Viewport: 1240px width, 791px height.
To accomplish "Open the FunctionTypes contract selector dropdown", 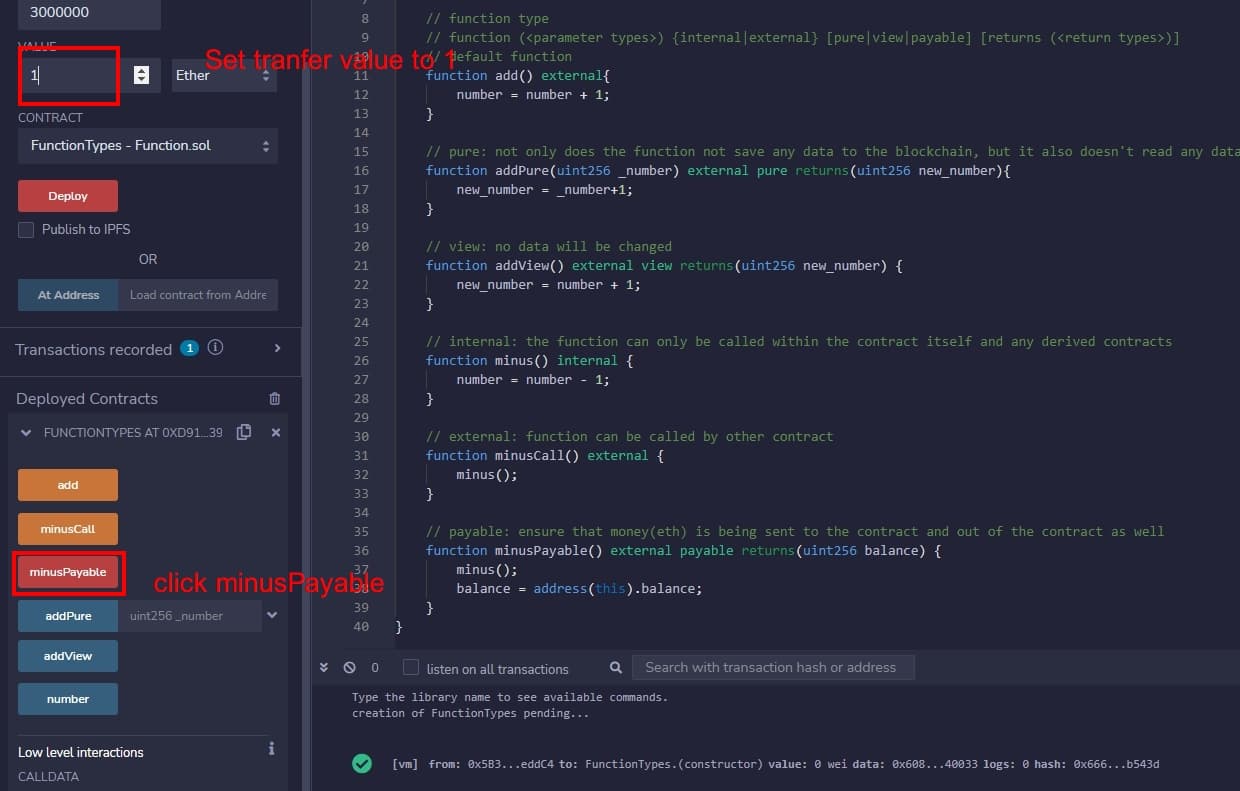I will point(148,146).
